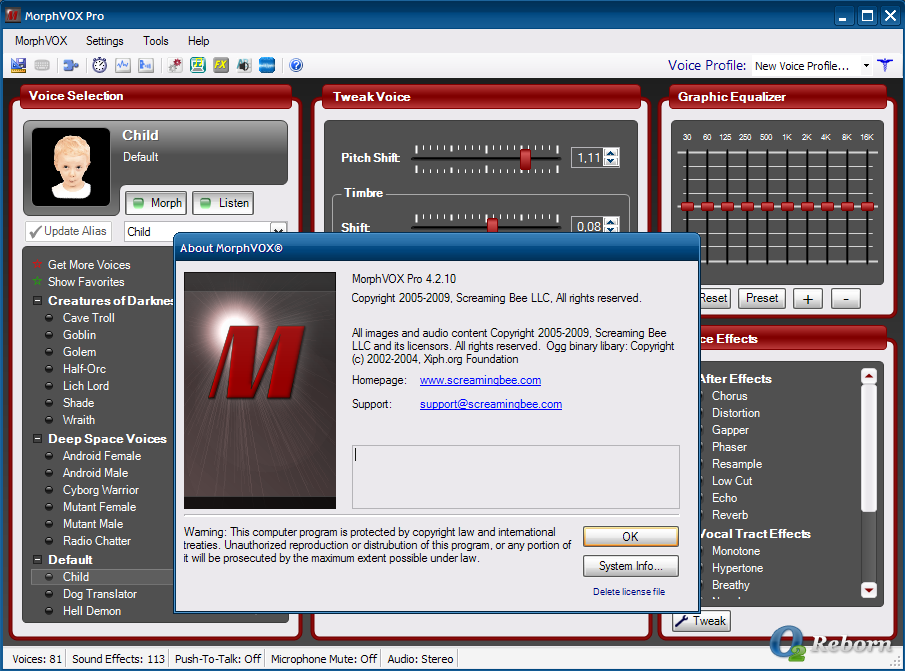
Task: Click the waveform toolbar icon
Action: pos(122,65)
